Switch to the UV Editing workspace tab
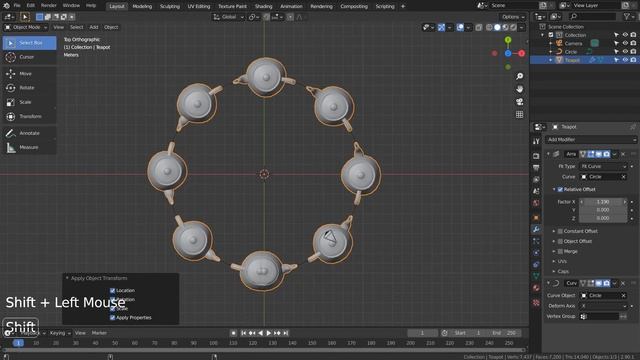 pos(199,6)
